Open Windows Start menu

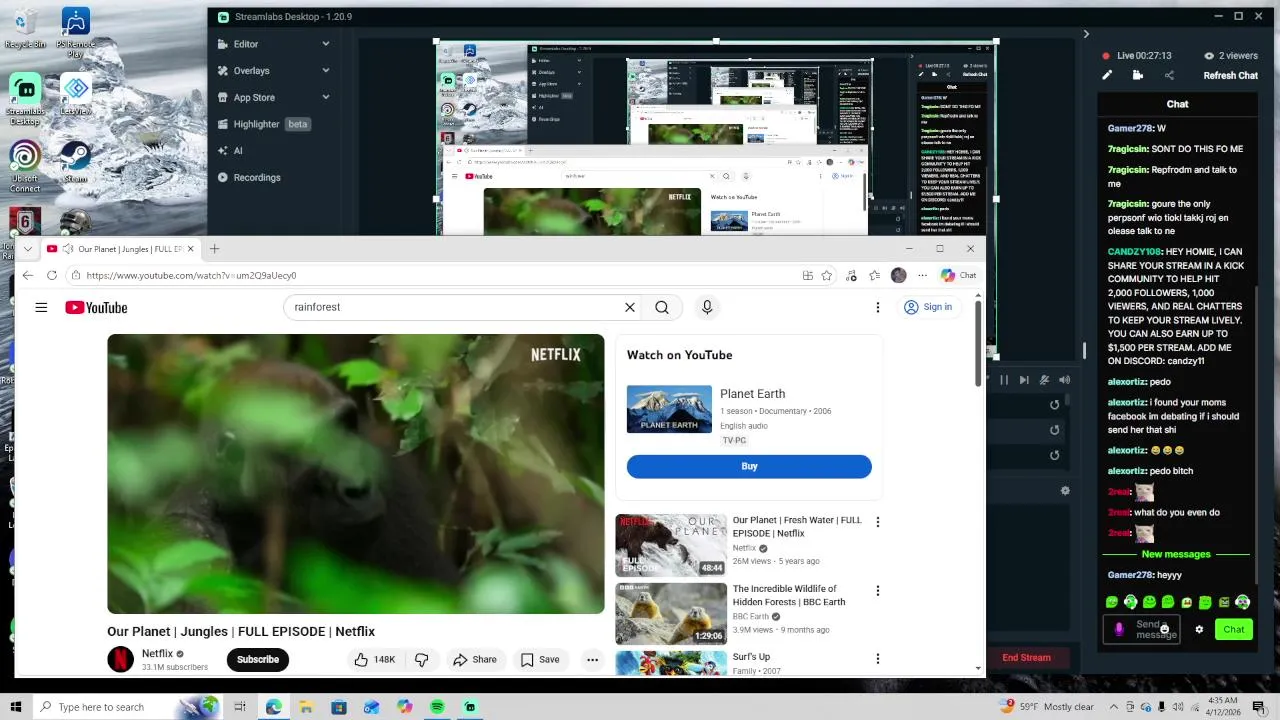tap(16, 707)
